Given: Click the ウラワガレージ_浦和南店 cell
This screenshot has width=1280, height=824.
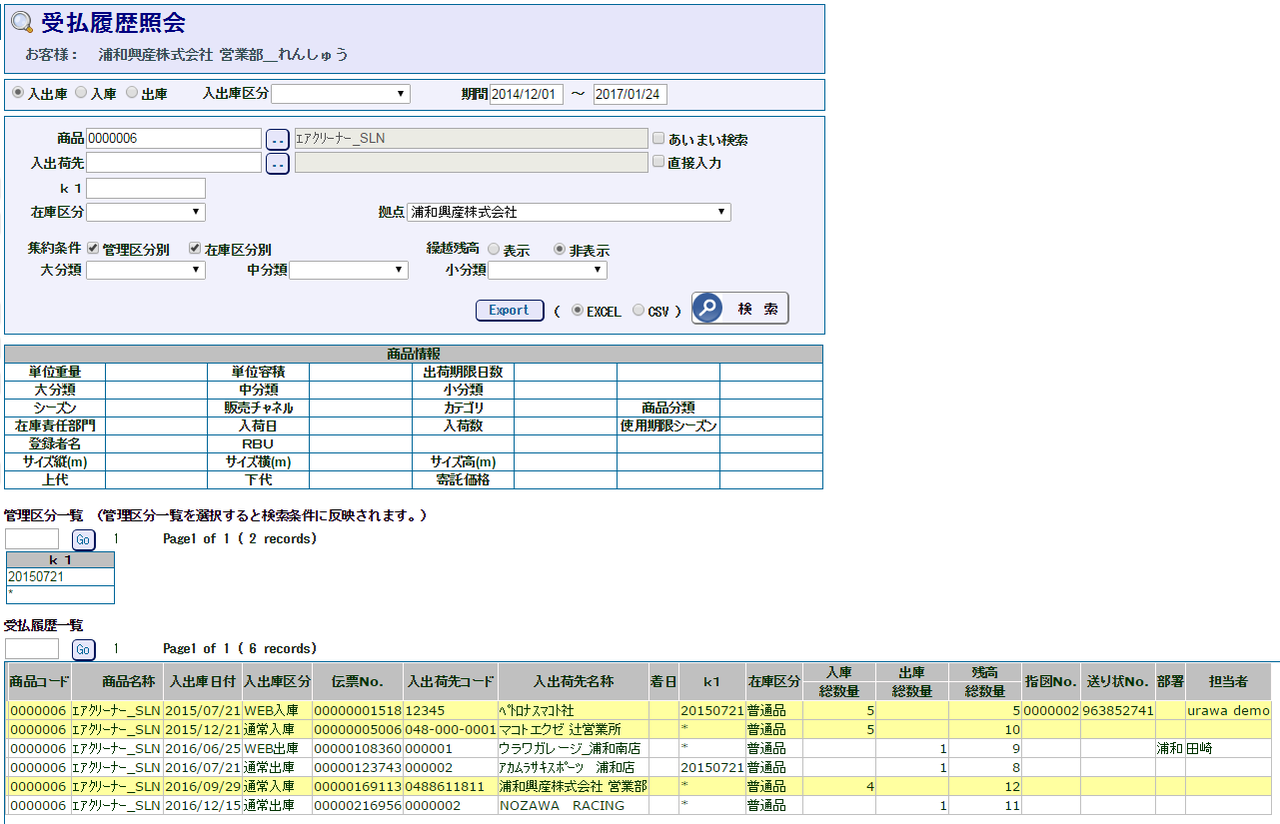Looking at the screenshot, I should [572, 749].
